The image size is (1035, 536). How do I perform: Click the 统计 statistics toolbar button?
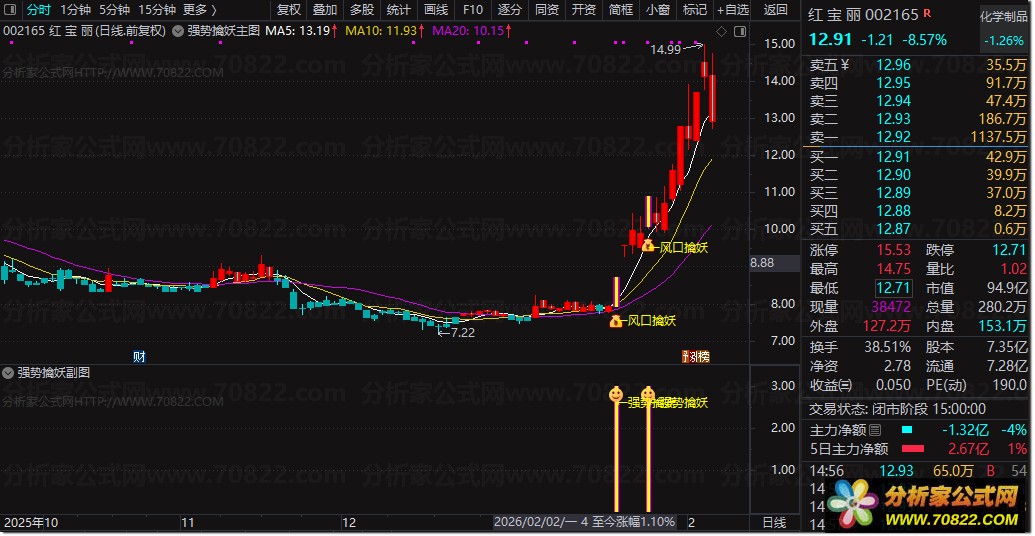pyautogui.click(x=399, y=10)
